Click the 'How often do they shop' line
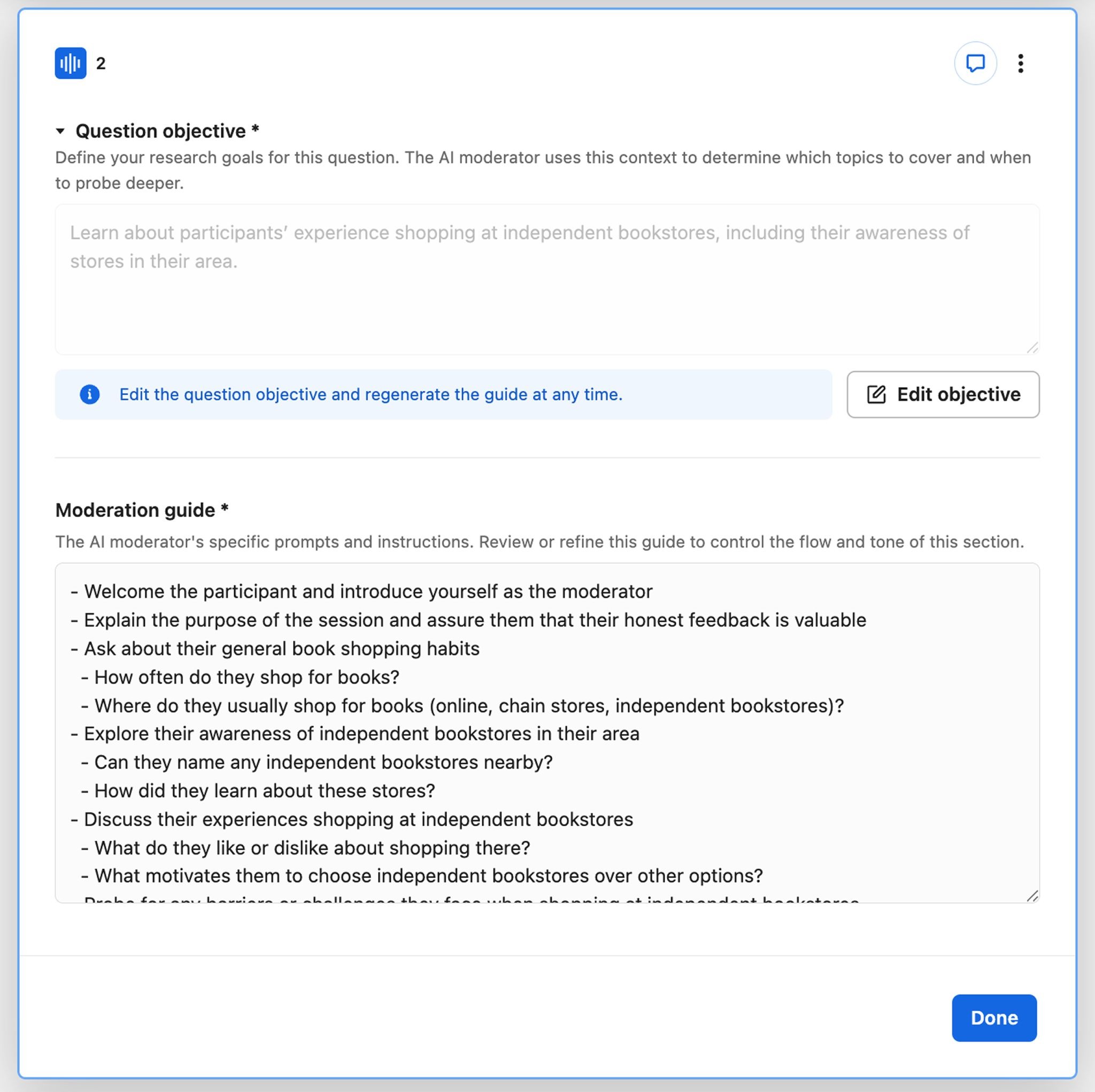Viewport: 1095px width, 1092px height. coord(246,677)
